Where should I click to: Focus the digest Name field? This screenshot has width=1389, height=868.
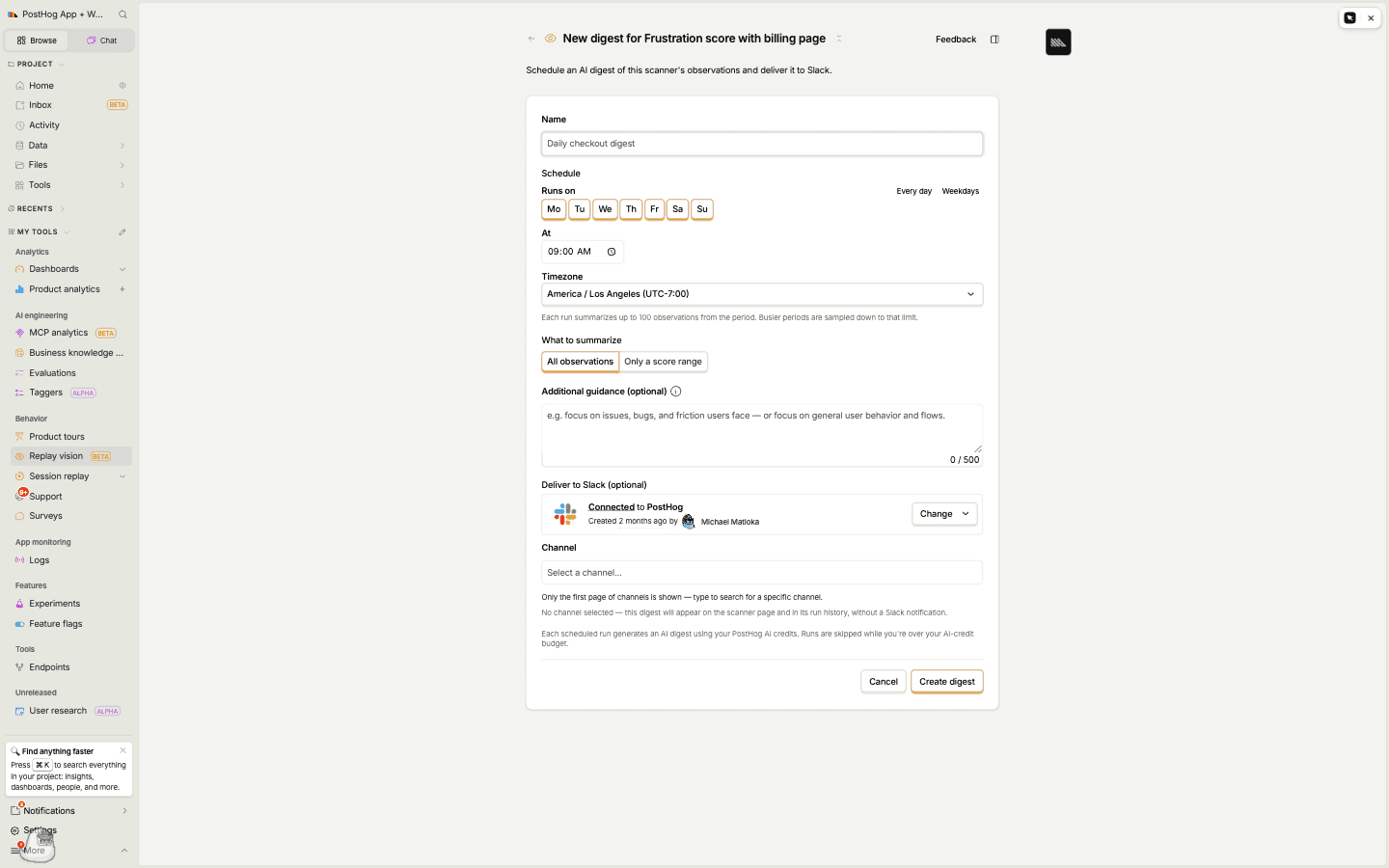coord(762,144)
